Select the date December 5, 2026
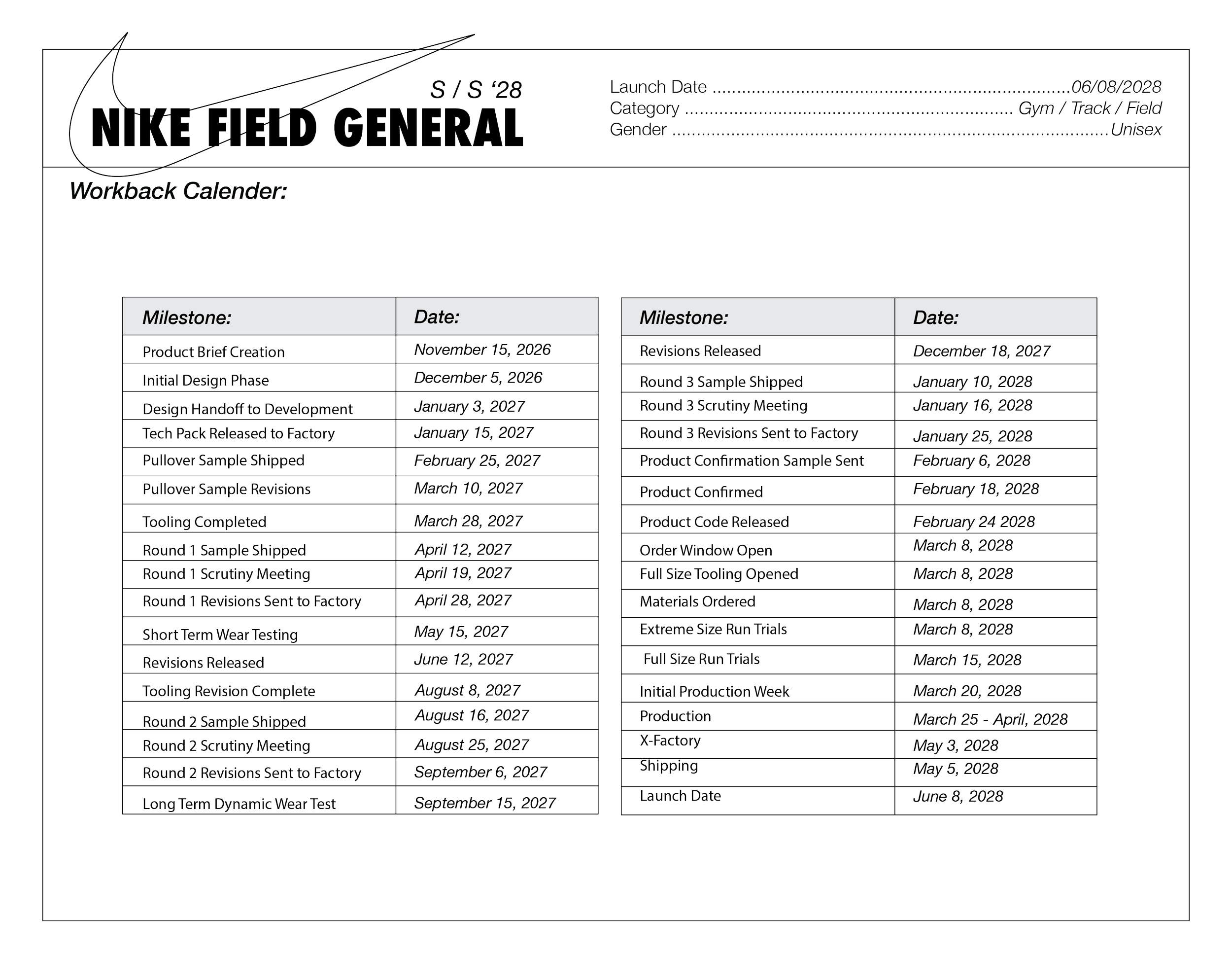 coord(478,378)
